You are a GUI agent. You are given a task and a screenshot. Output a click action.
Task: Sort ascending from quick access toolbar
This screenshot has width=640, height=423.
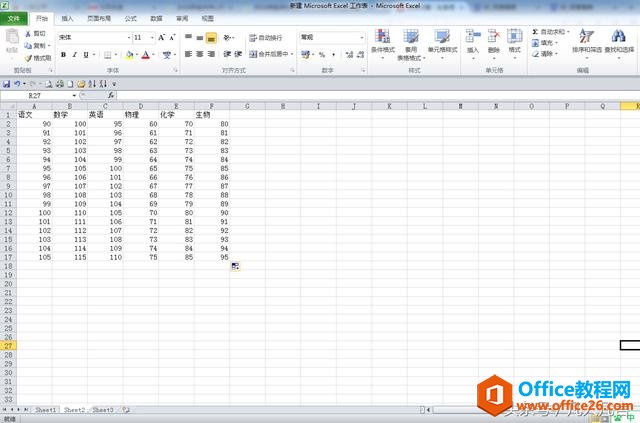(x=92, y=84)
